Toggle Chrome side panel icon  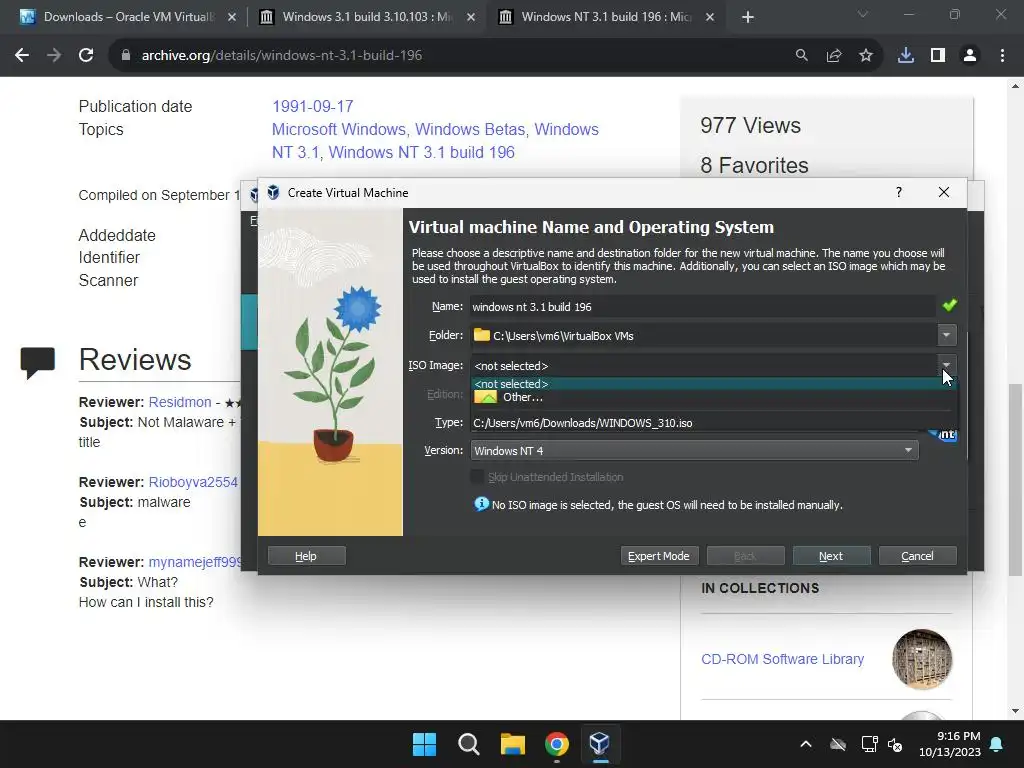point(938,56)
